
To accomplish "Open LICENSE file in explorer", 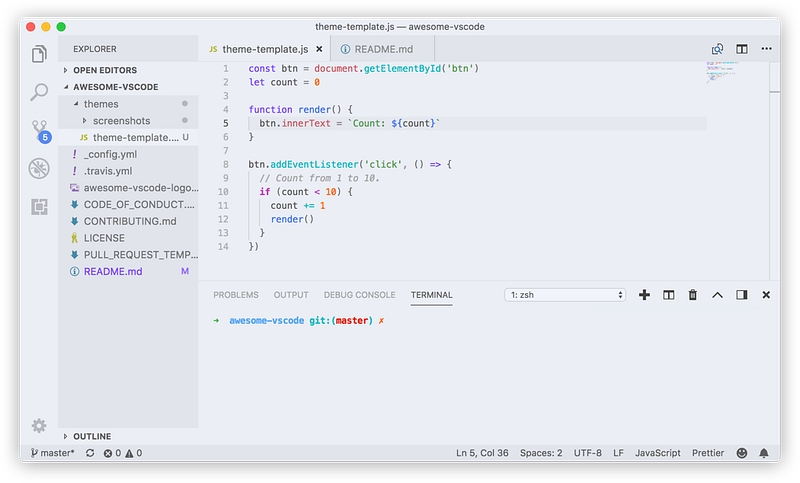I will click(x=104, y=238).
